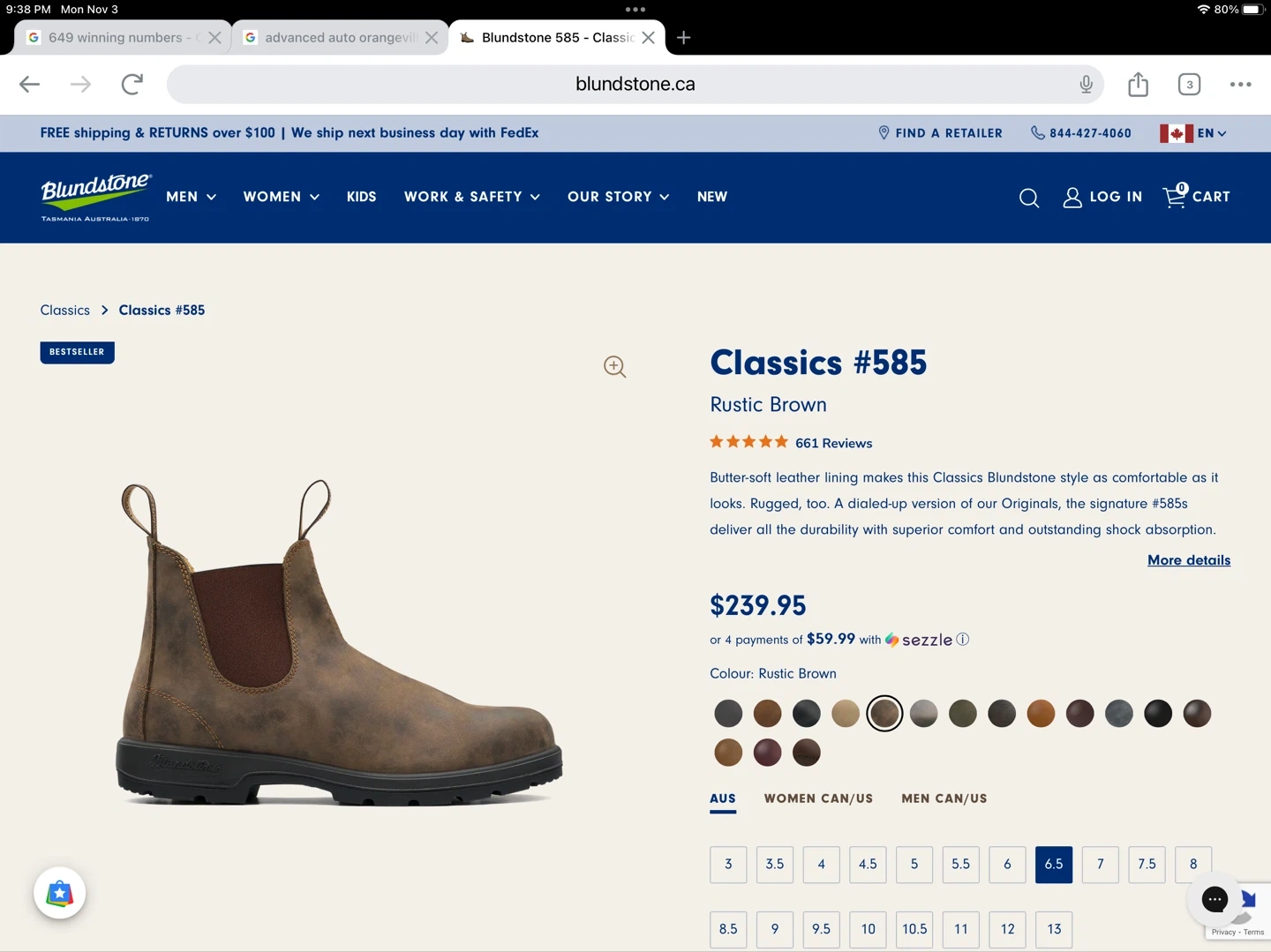Expand the WORK & SAFETY dropdown
1271x952 pixels.
point(471,197)
